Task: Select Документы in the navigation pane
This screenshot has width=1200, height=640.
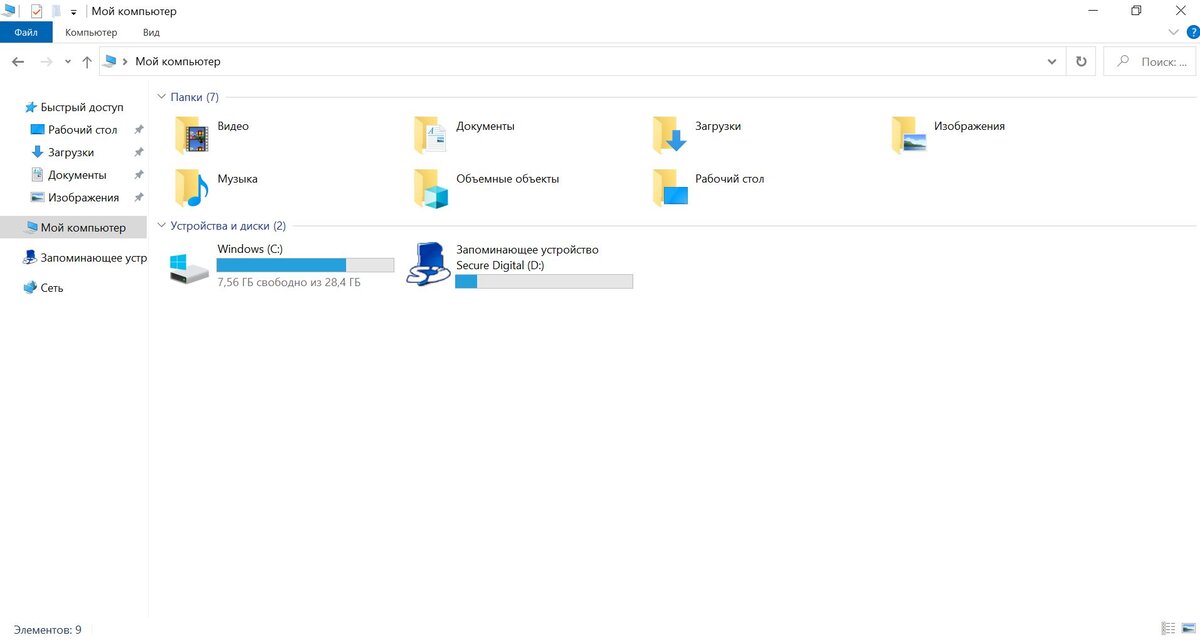Action: (x=77, y=175)
